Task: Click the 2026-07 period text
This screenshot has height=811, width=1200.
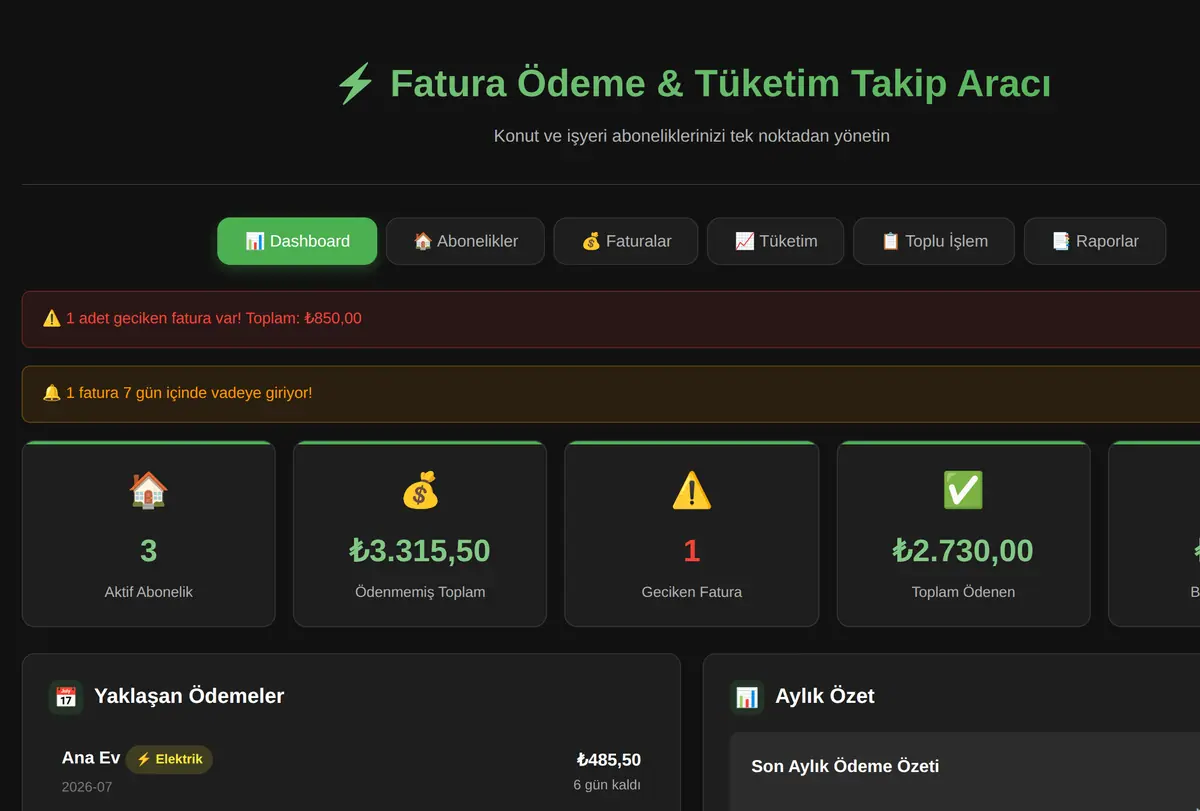Action: (87, 787)
